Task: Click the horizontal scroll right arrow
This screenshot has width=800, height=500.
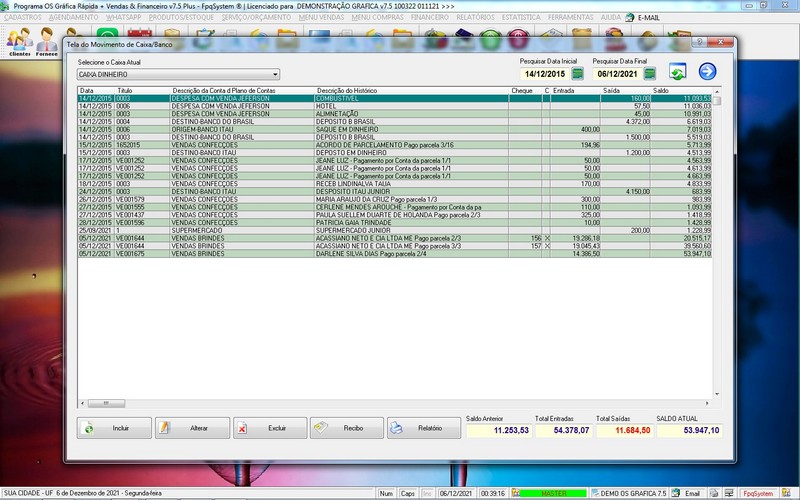Action: click(x=707, y=403)
